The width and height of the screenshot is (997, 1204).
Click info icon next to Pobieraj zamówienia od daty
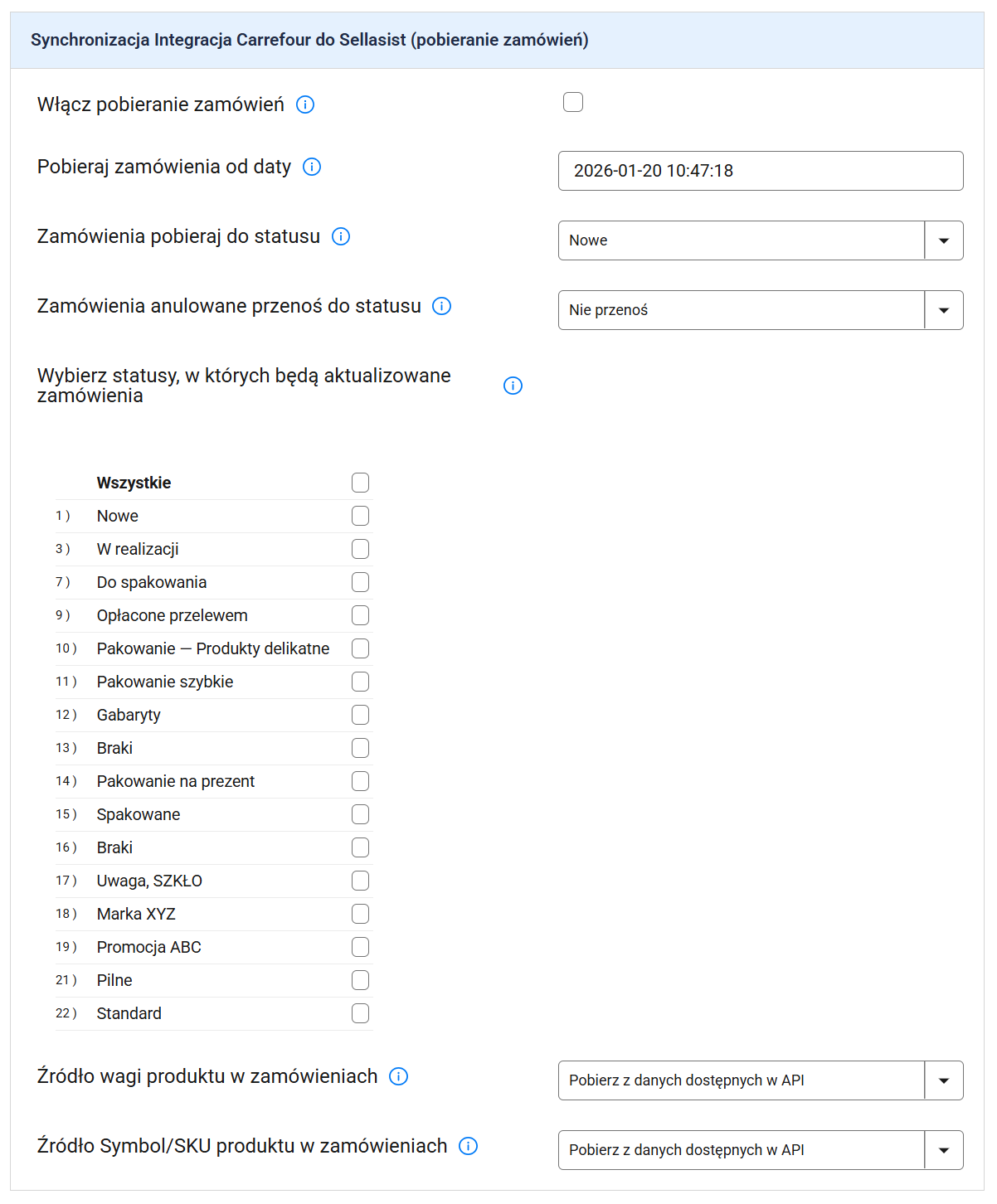312,167
